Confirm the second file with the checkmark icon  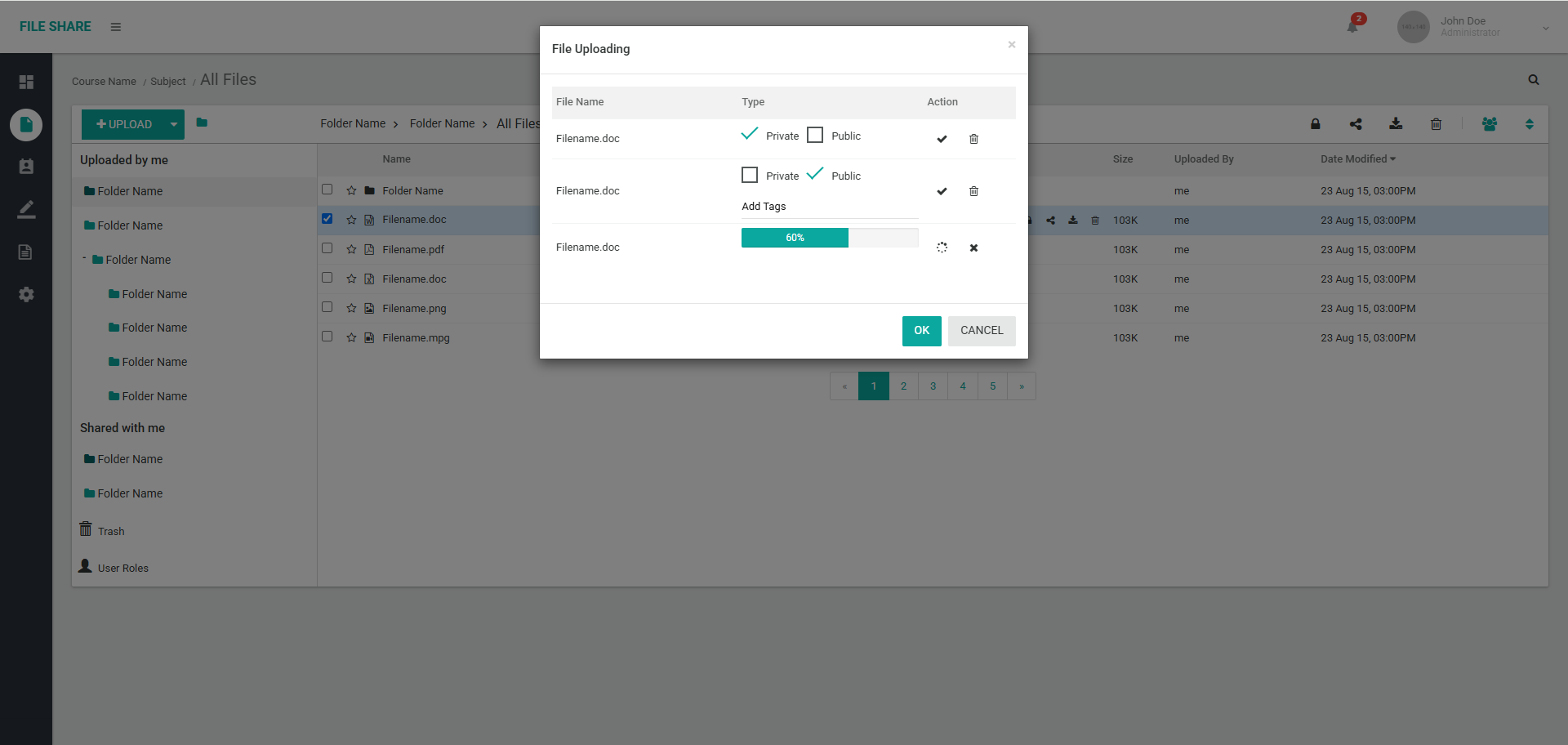(942, 191)
